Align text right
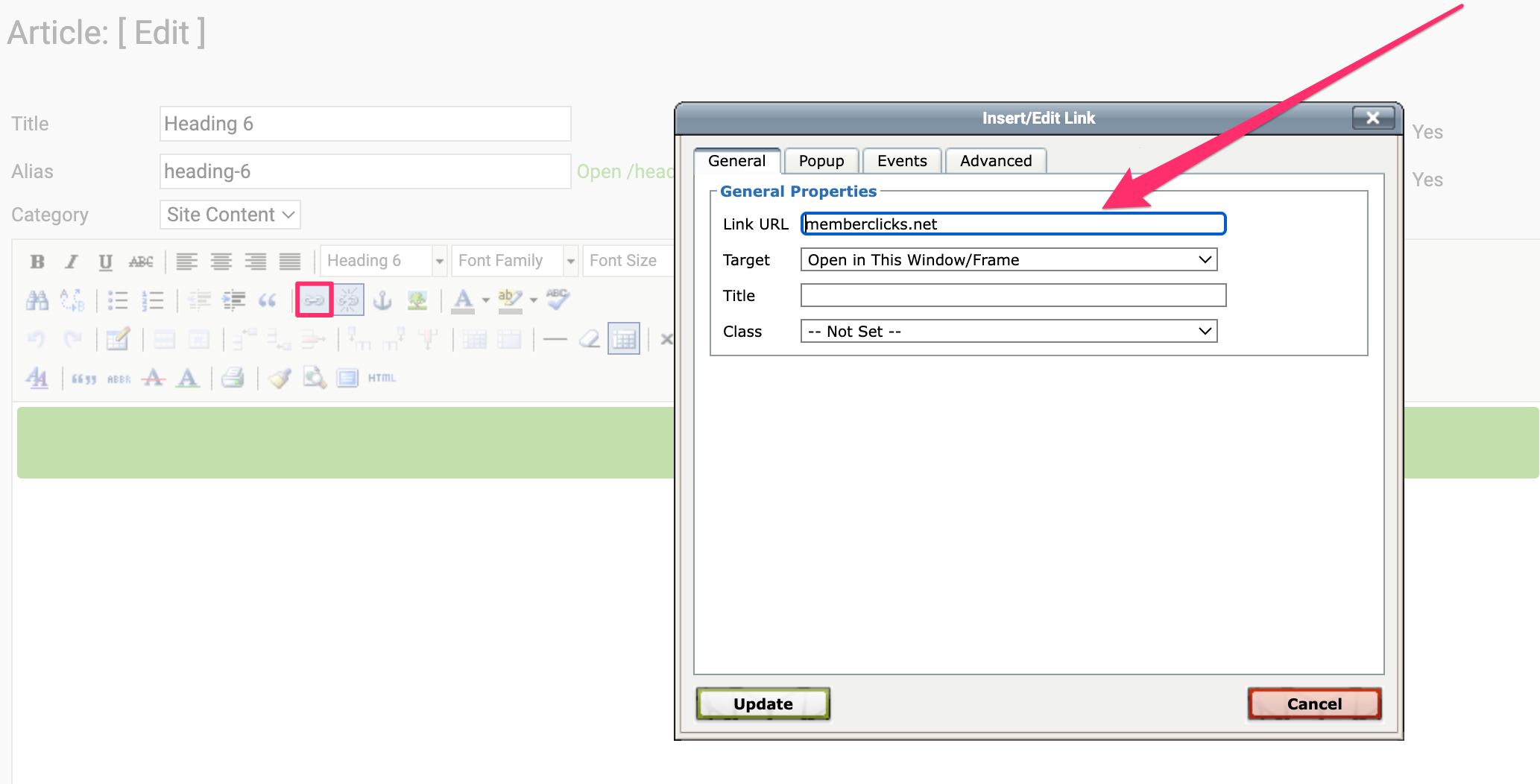This screenshot has width=1540, height=784. pyautogui.click(x=256, y=262)
